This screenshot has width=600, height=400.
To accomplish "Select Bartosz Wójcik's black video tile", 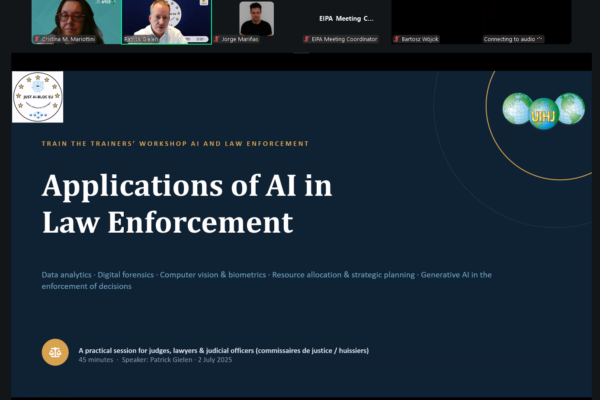I will [x=436, y=22].
